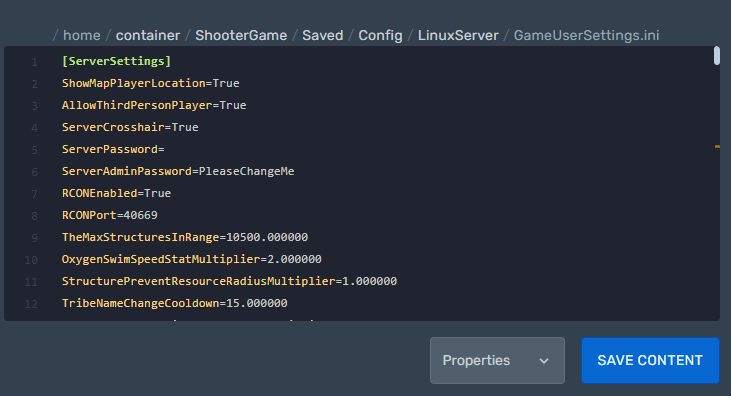Click StructurePreventResourceRadiusMultiplier=1.000000 line

229,281
